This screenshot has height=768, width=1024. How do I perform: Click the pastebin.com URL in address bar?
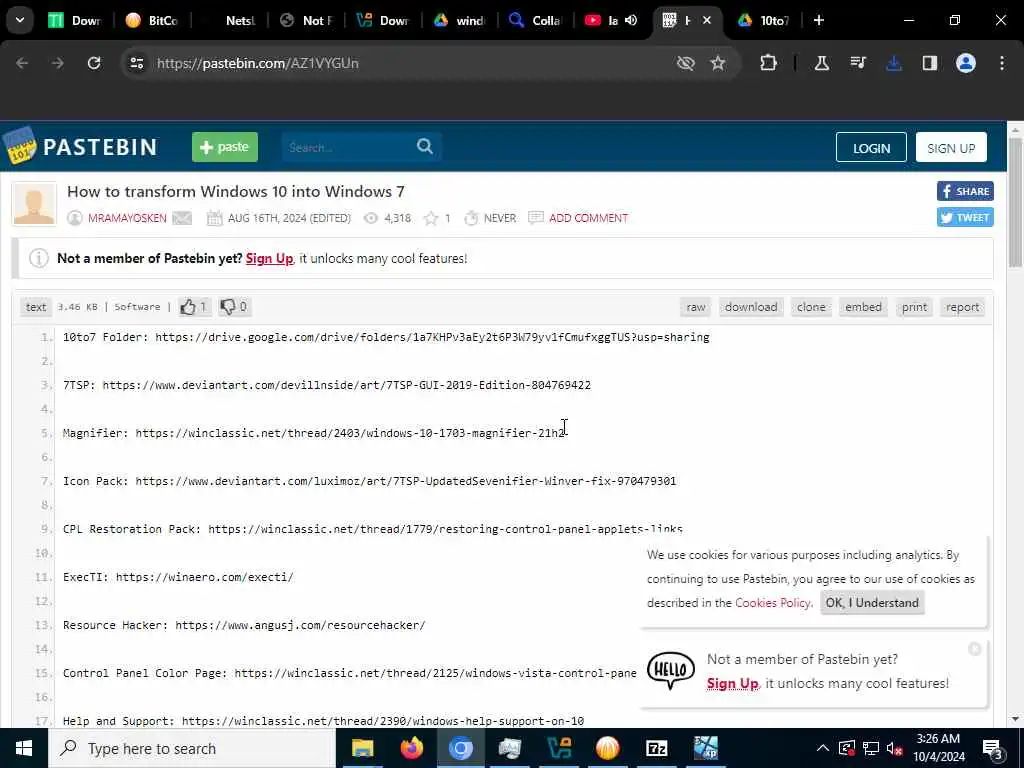point(257,63)
